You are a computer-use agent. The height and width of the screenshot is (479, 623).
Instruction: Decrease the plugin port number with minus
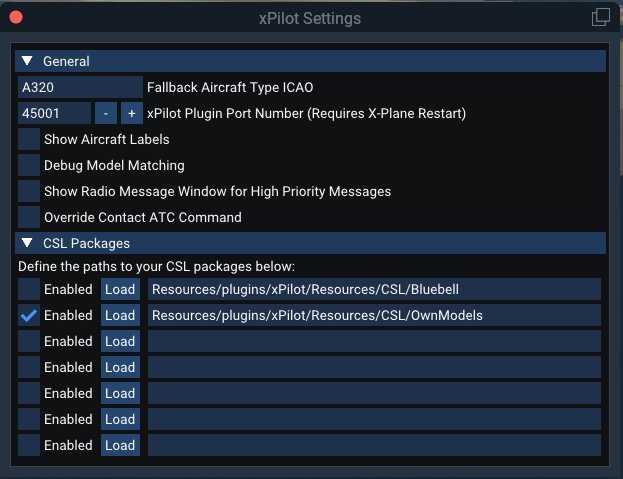click(x=106, y=114)
